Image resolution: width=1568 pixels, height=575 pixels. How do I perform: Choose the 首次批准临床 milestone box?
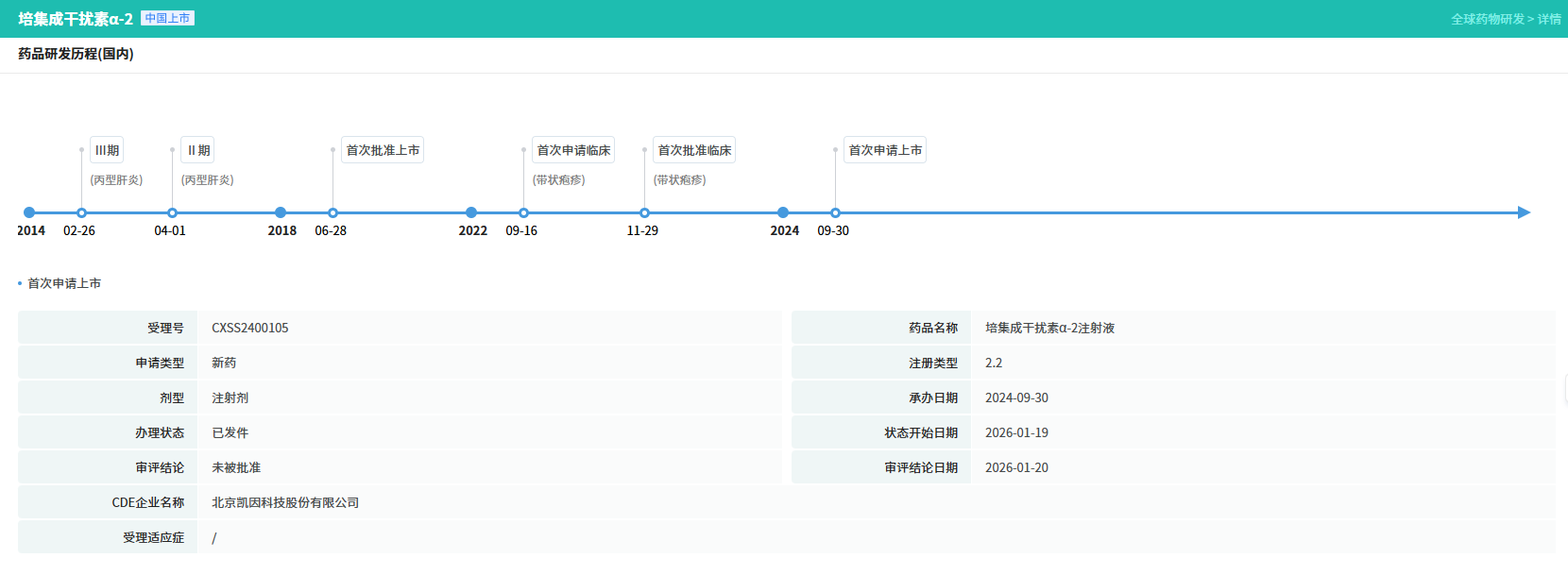point(694,150)
